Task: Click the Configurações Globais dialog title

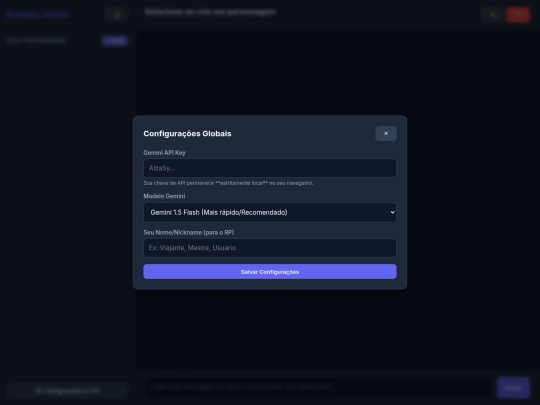Action: coord(187,134)
